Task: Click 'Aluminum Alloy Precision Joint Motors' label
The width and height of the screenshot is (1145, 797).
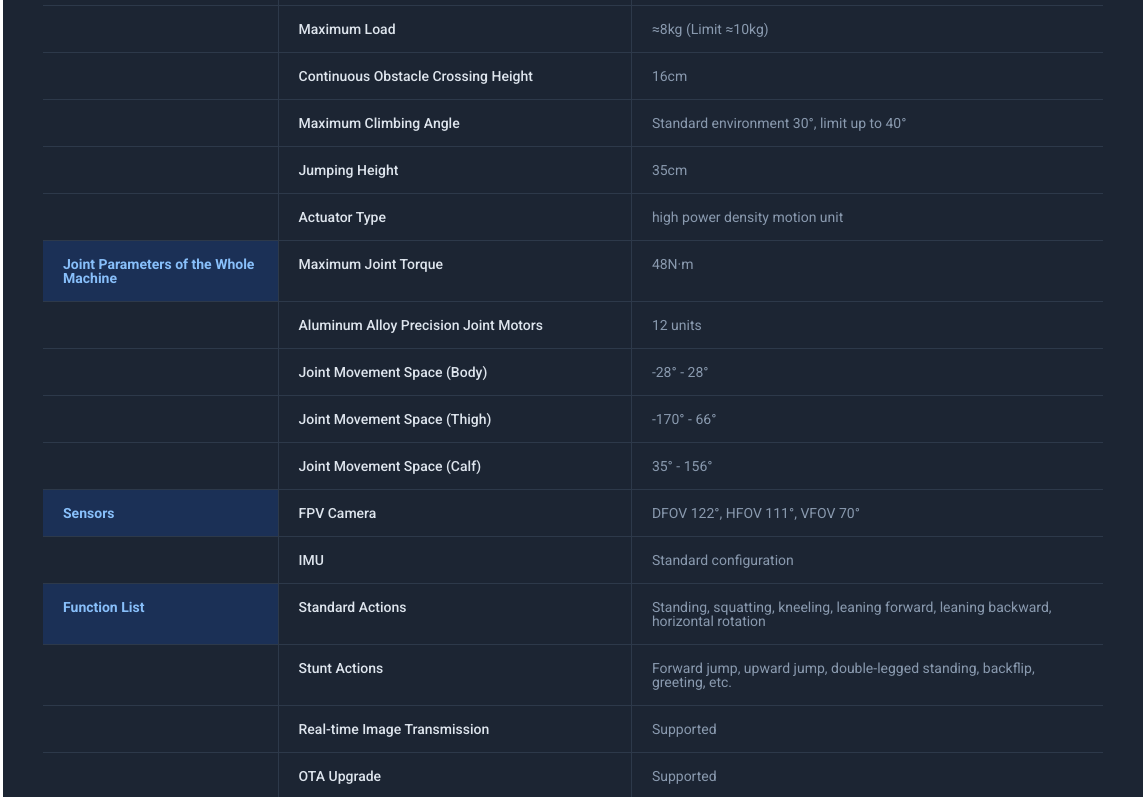Action: (420, 325)
